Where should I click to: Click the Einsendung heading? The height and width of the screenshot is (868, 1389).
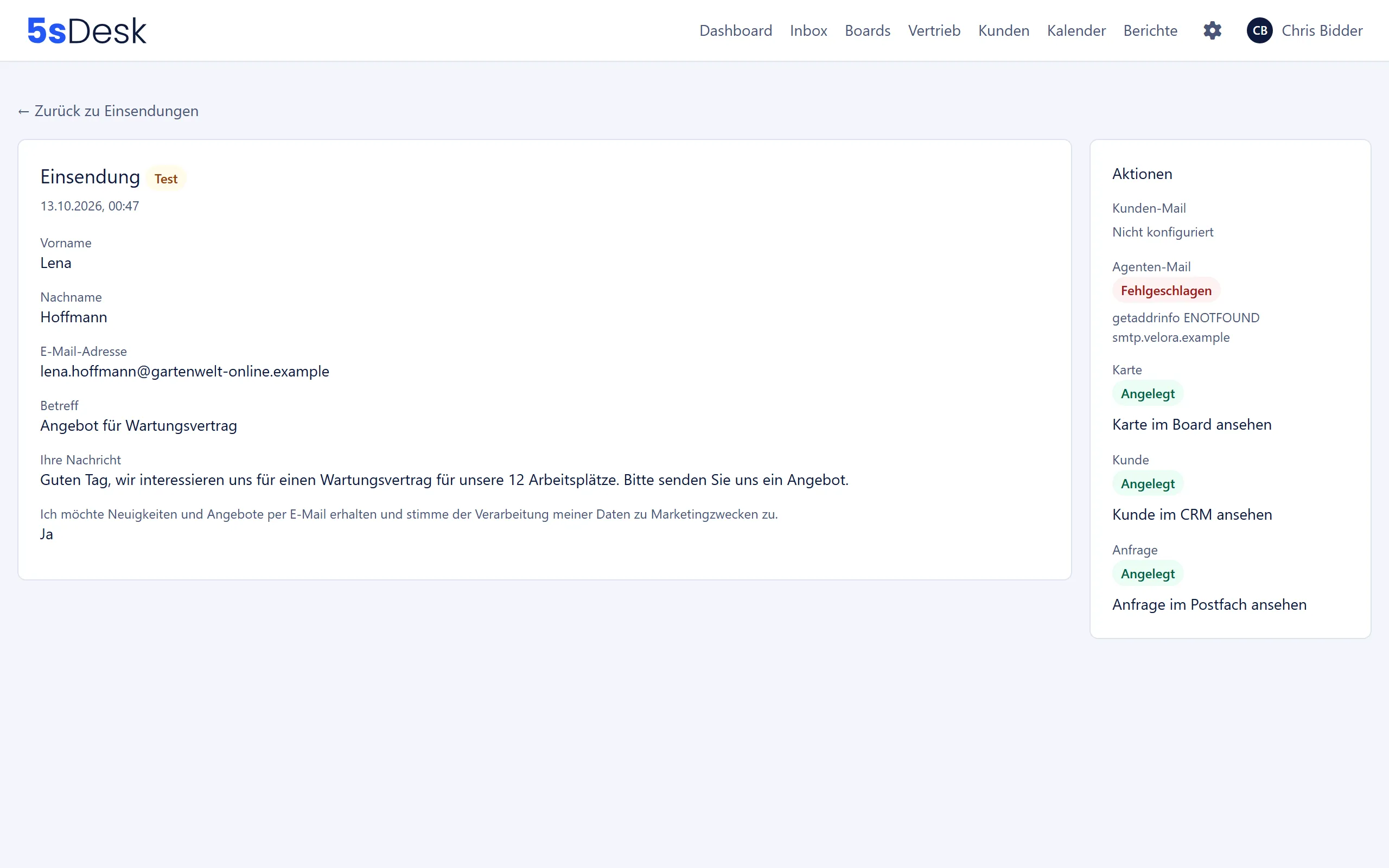click(x=90, y=177)
